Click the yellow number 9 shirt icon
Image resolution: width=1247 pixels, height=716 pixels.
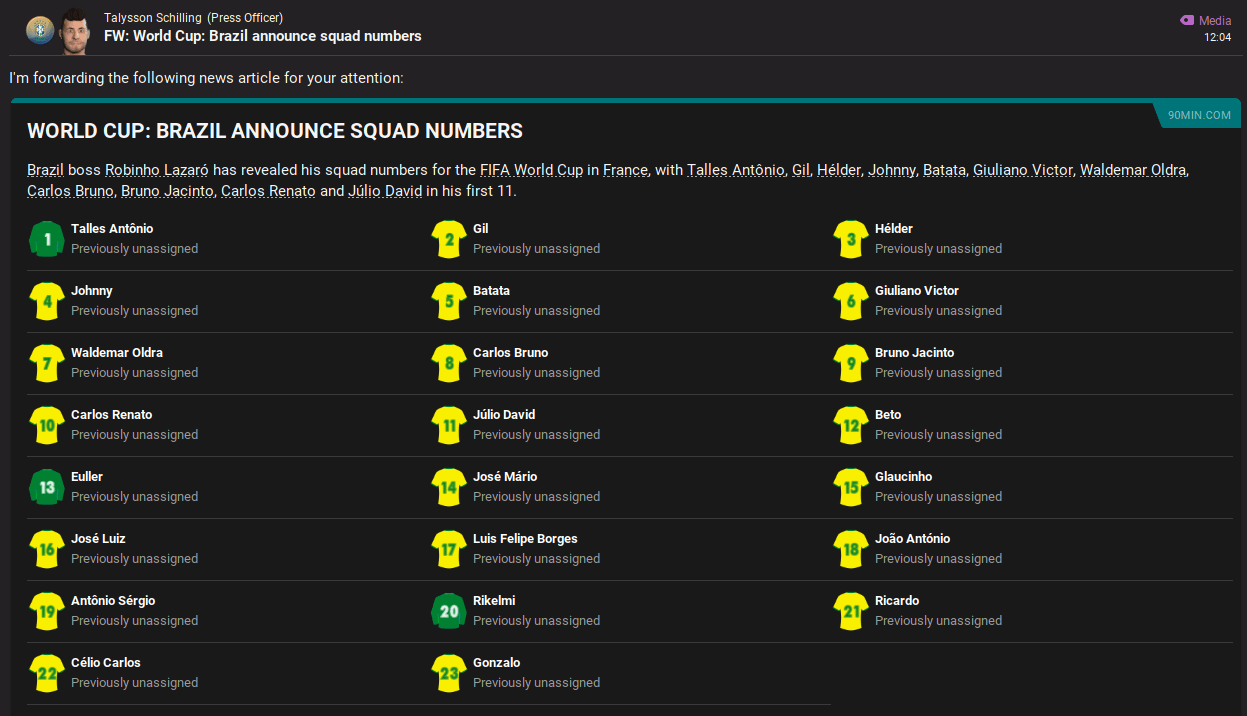851,363
